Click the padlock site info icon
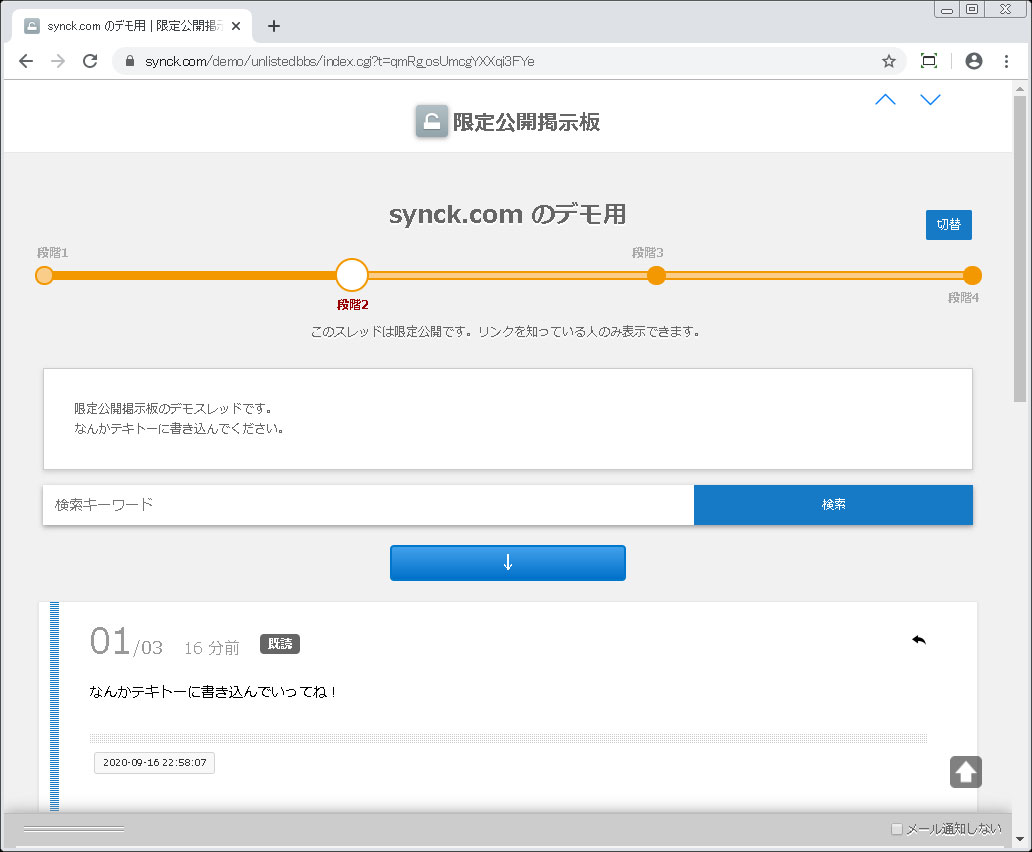The image size is (1032, 852). coord(130,61)
